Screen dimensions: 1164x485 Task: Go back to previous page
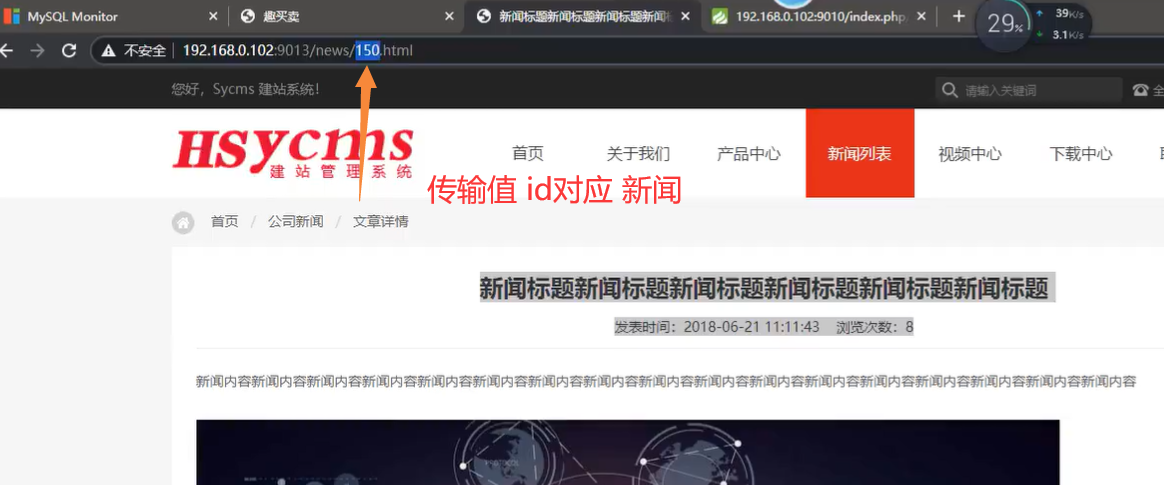(x=7, y=51)
